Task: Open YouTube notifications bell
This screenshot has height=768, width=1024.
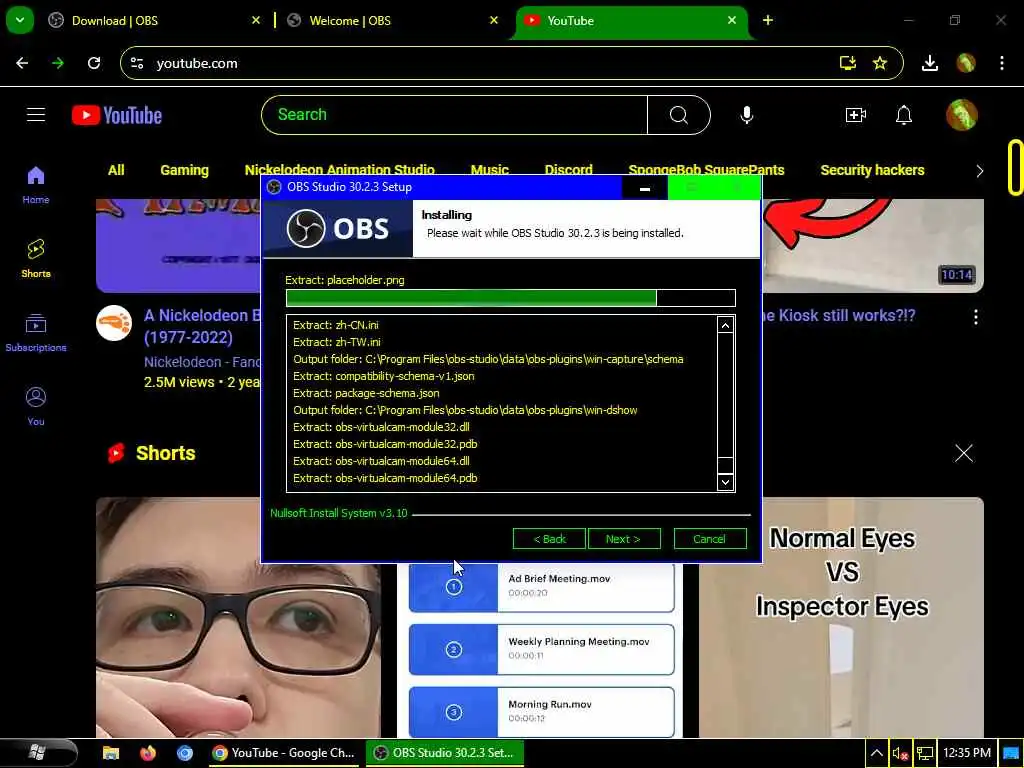Action: [904, 115]
